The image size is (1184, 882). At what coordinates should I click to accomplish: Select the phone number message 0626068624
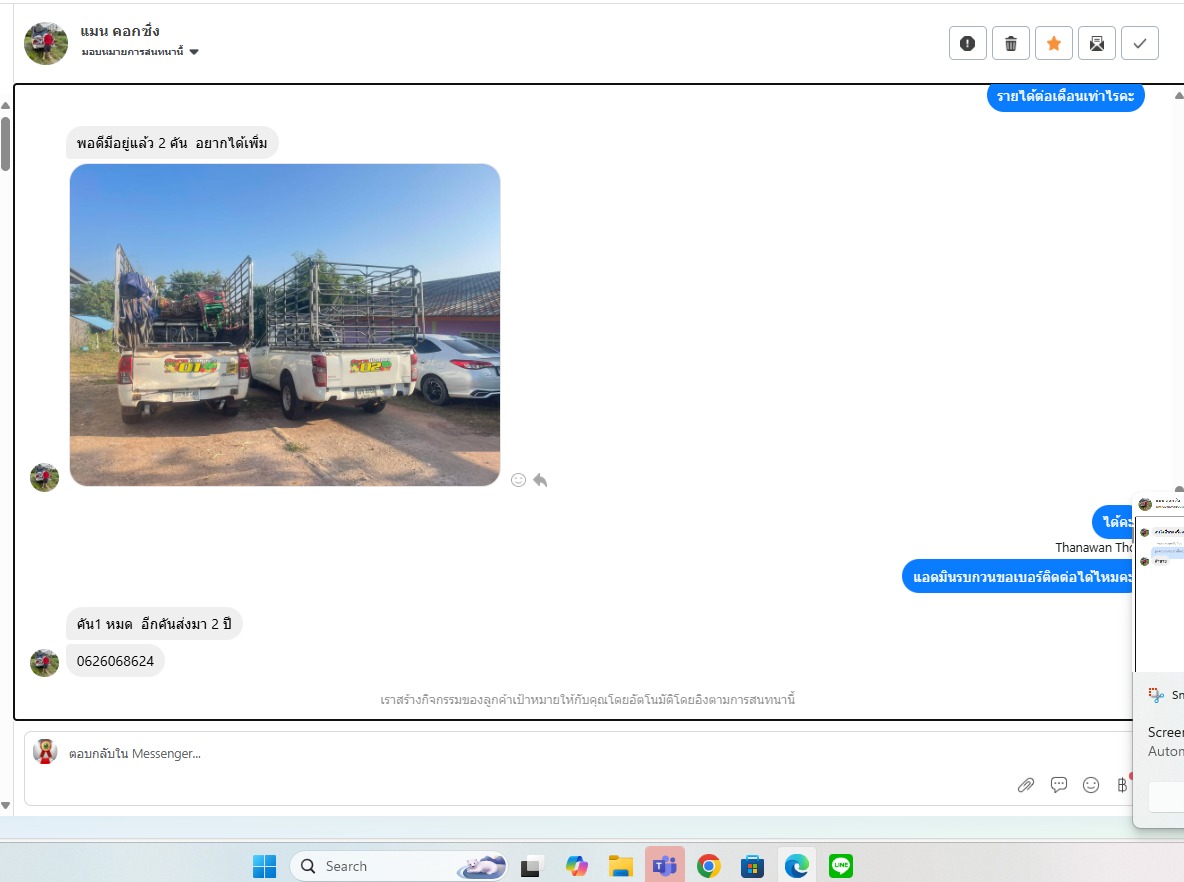(x=116, y=661)
